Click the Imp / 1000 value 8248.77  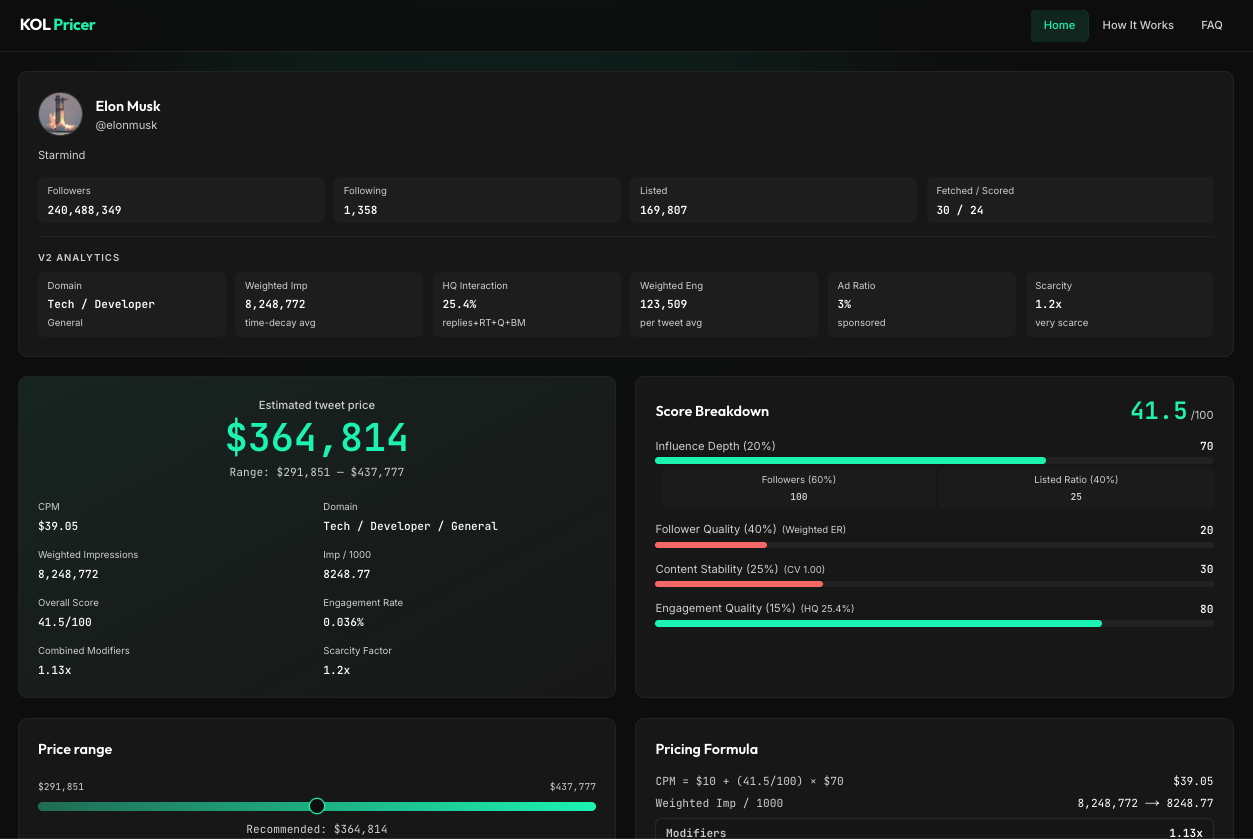click(347, 574)
